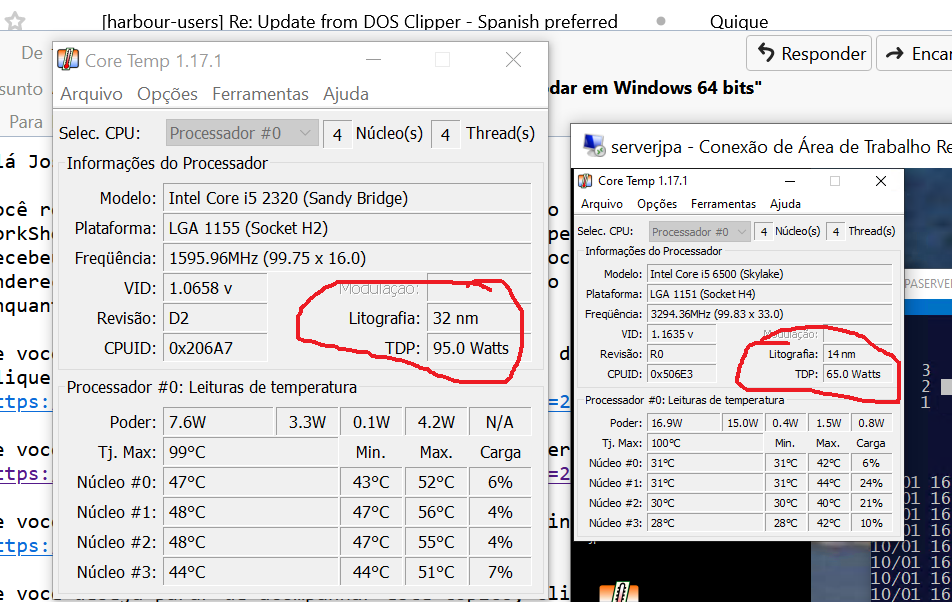This screenshot has height=602, width=952.
Task: Click the sender name Quique
Action: pyautogui.click(x=739, y=22)
